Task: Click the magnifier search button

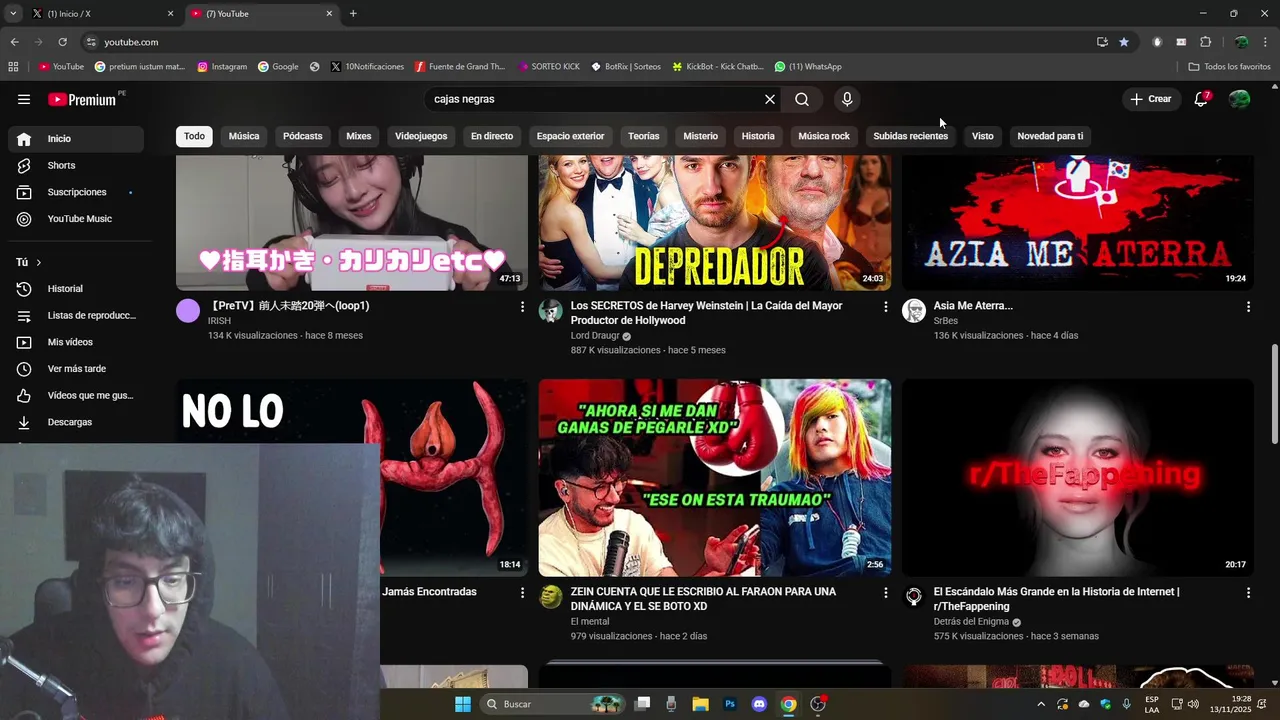Action: (802, 99)
